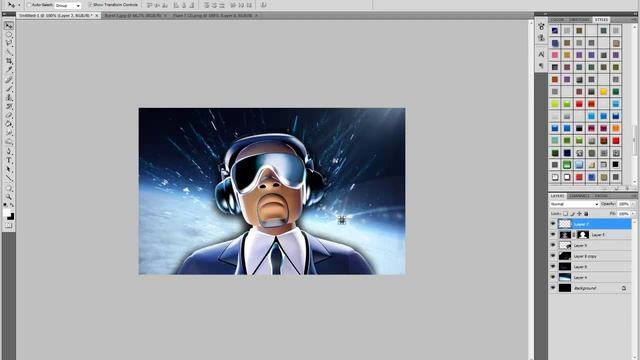Select the Pen tool
Viewport: 640px width, 360px height.
tap(9, 151)
